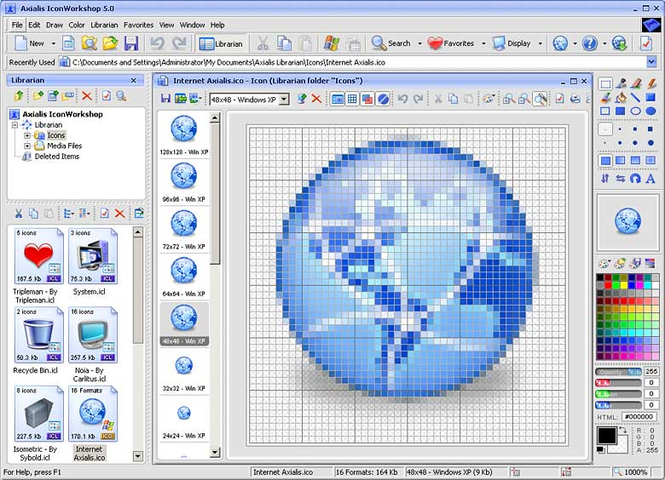Go up one level in Librarian panel
665x480 pixels.
(19, 96)
